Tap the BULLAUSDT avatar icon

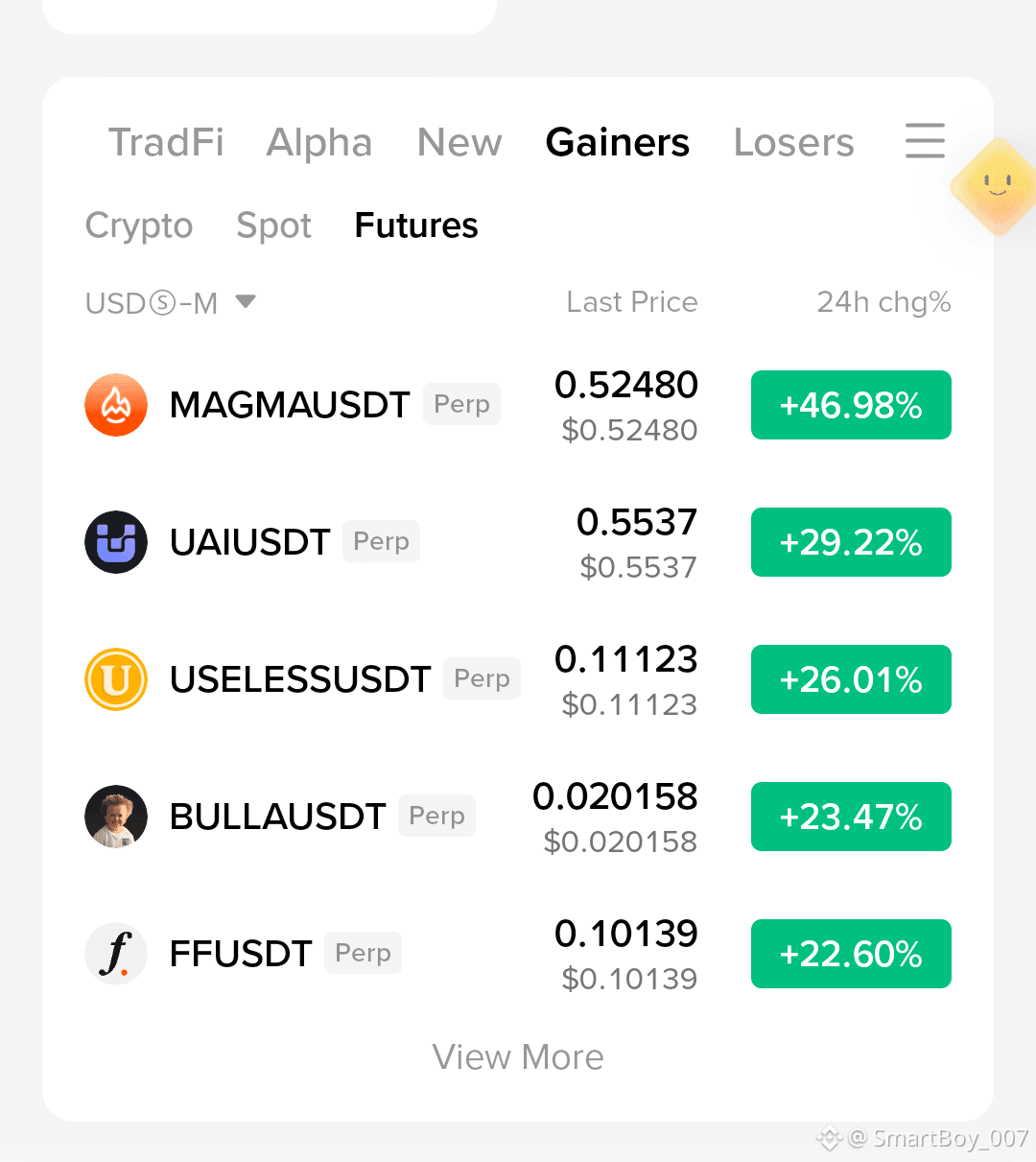click(116, 817)
